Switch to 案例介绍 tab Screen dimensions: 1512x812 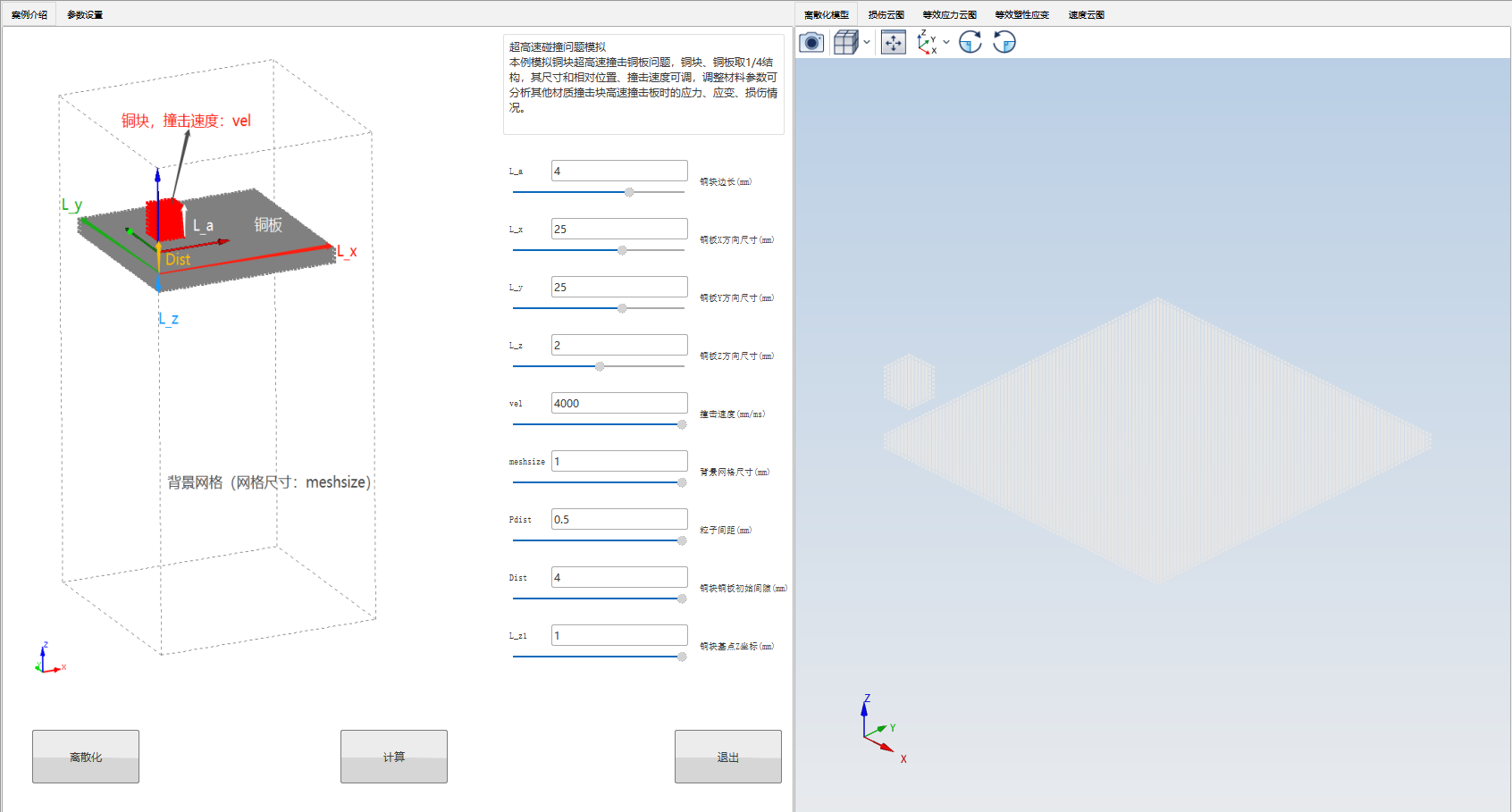(29, 14)
